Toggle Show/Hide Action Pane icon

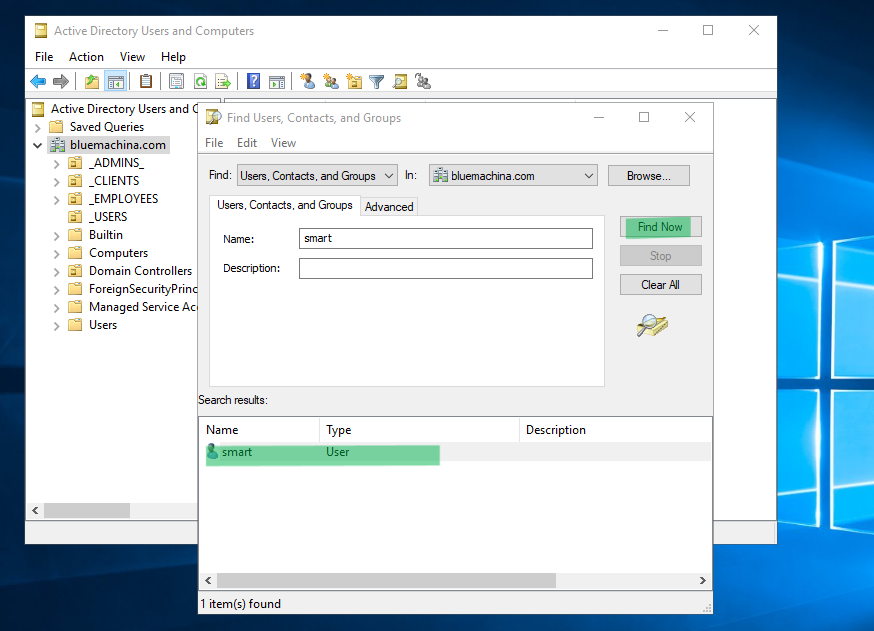tap(276, 82)
